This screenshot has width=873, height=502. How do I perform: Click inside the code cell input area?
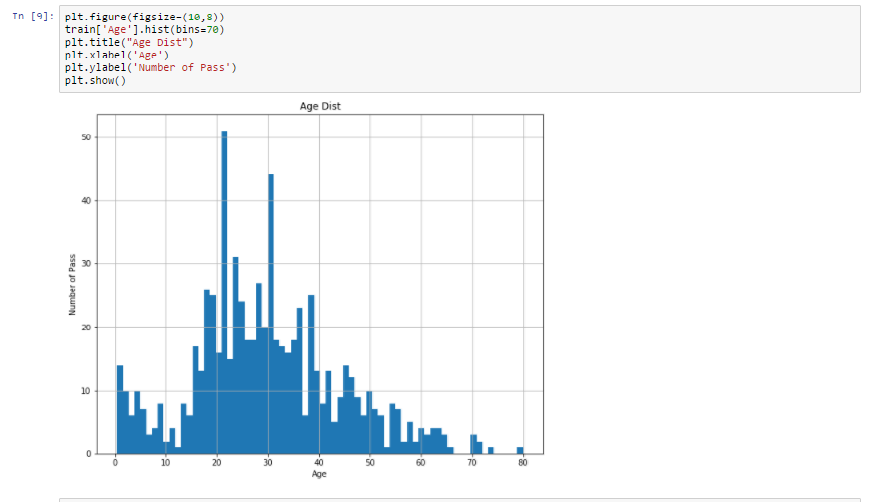coord(460,49)
